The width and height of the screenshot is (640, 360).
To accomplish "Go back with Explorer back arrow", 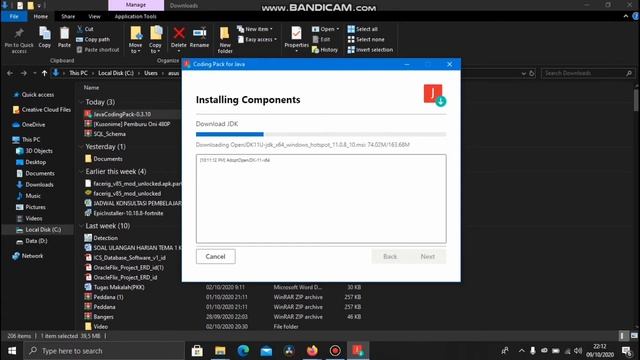I will coord(10,73).
